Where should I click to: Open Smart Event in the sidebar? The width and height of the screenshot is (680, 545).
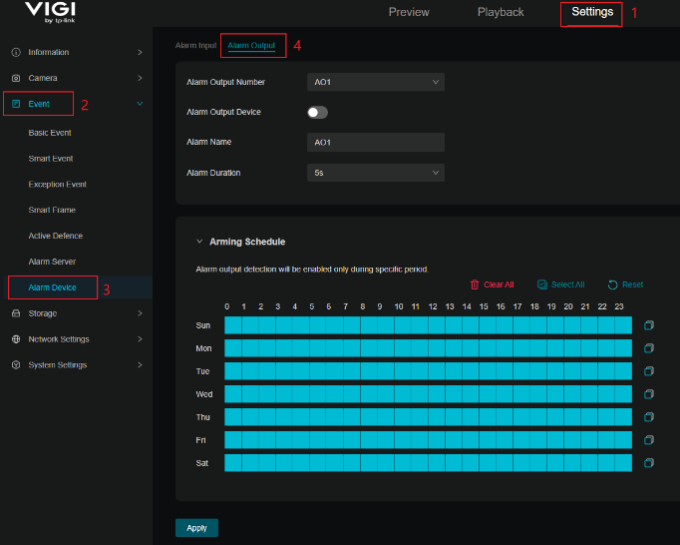[x=51, y=159]
